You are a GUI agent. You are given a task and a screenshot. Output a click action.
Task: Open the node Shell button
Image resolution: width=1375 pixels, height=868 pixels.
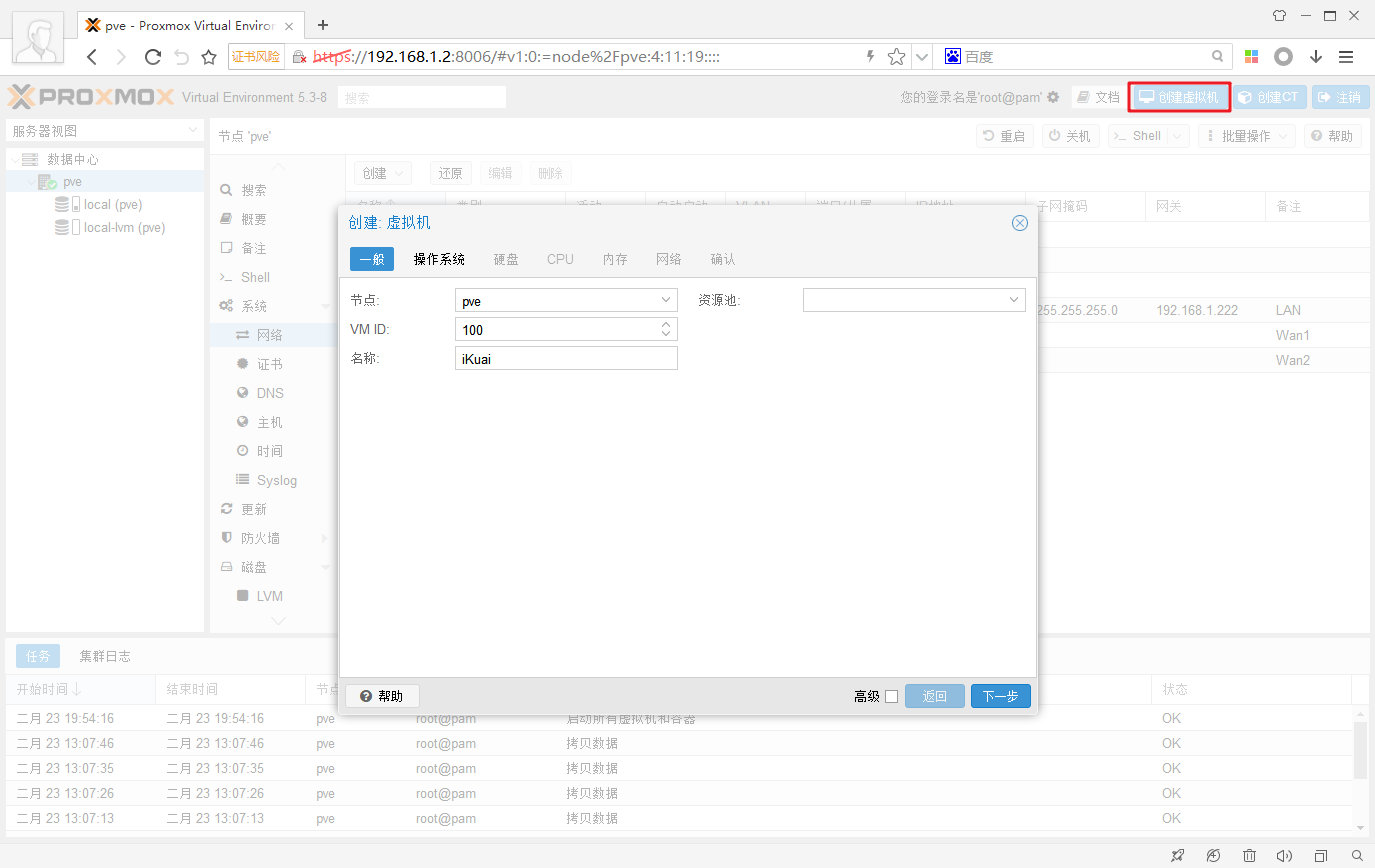1137,136
